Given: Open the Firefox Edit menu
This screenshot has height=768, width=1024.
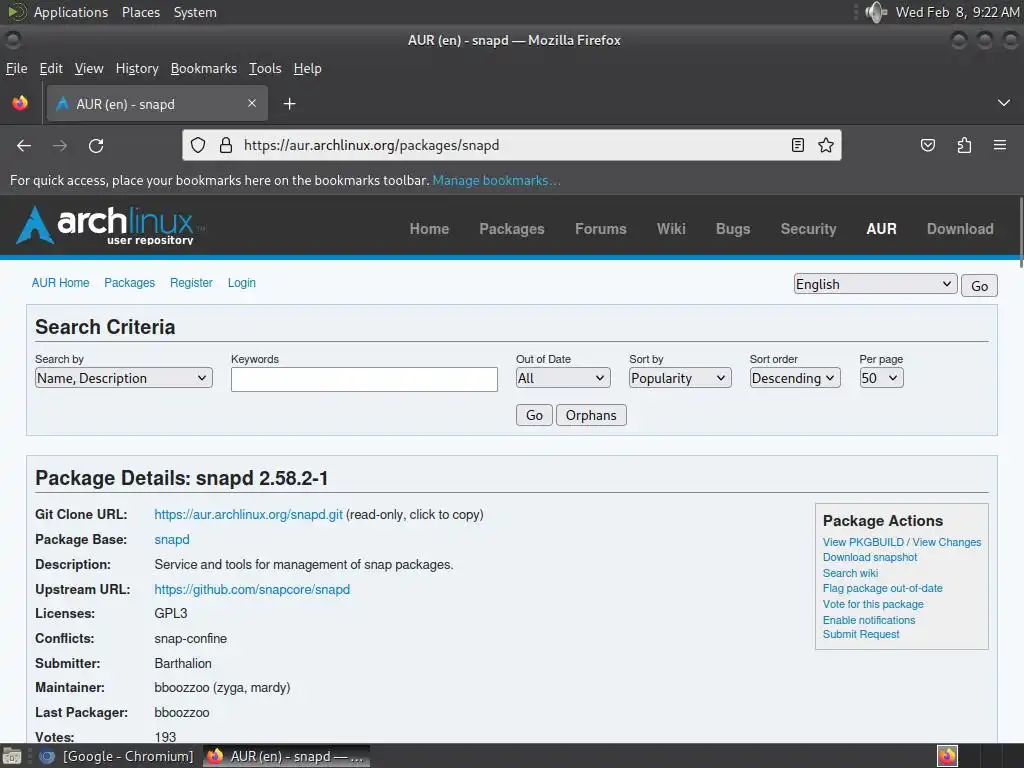Looking at the screenshot, I should coord(51,69).
